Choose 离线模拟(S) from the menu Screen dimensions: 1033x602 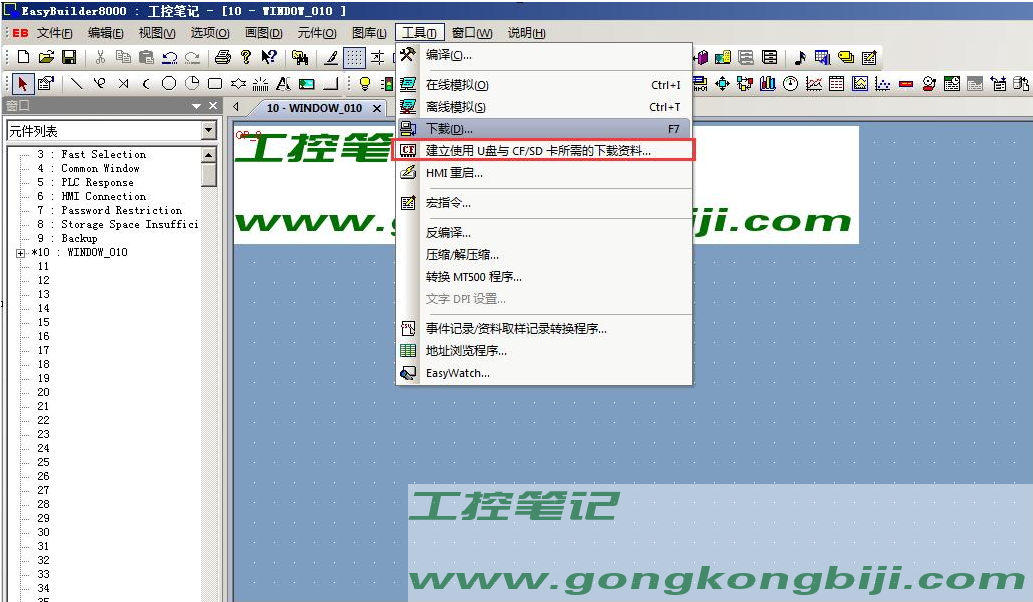tap(544, 107)
